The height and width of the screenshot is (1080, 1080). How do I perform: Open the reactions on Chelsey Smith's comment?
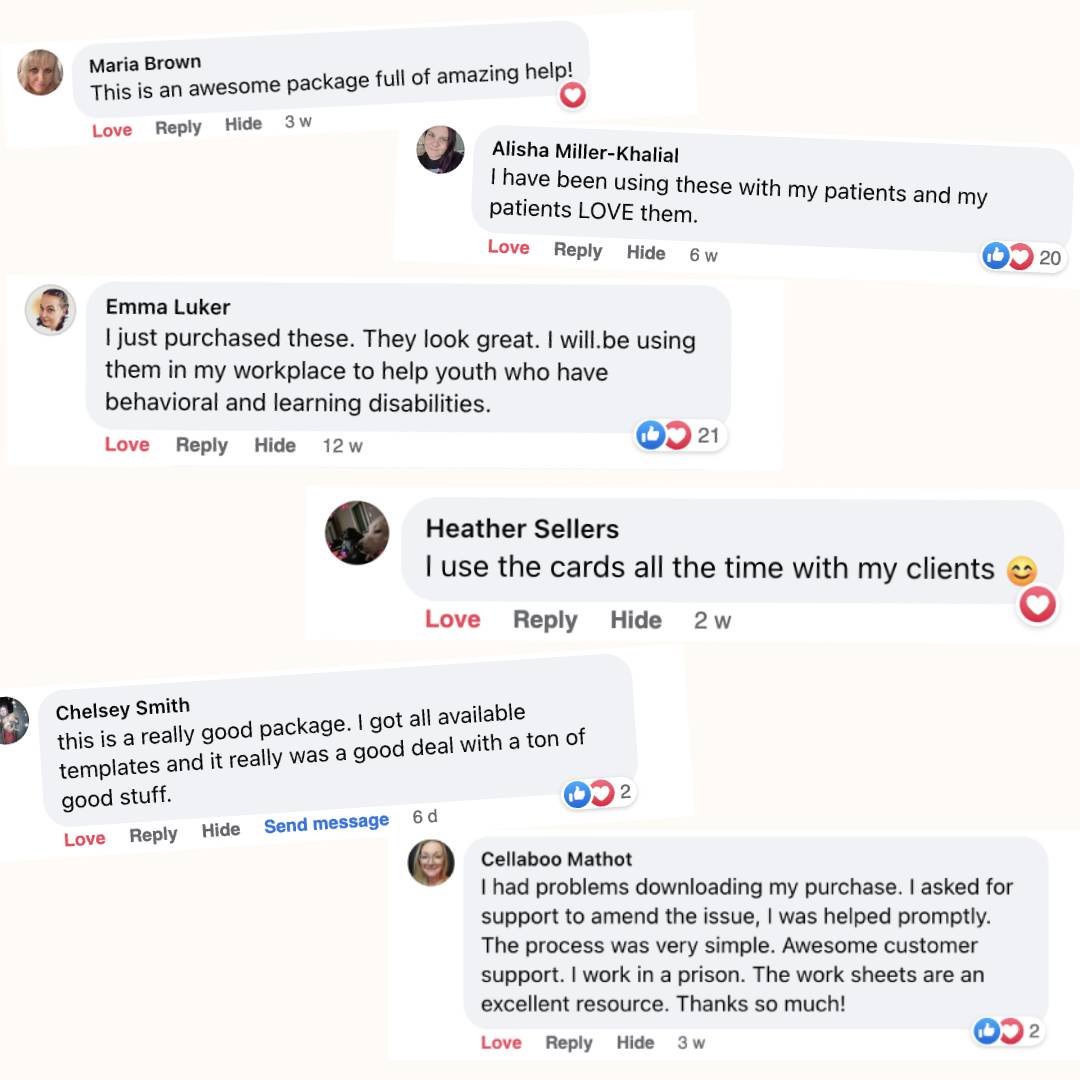[x=599, y=794]
